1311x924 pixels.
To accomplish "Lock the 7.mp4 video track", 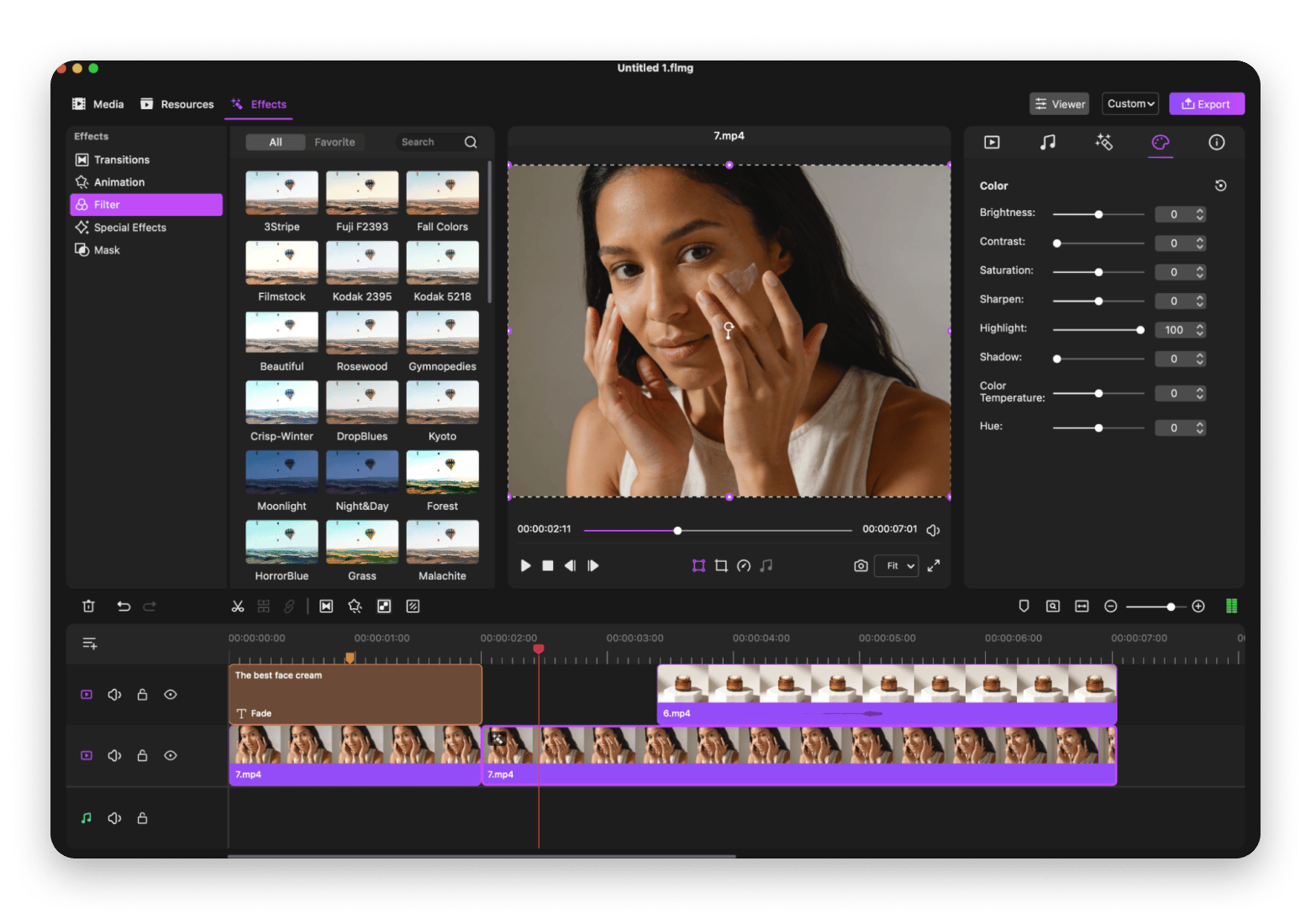I will coord(142,755).
